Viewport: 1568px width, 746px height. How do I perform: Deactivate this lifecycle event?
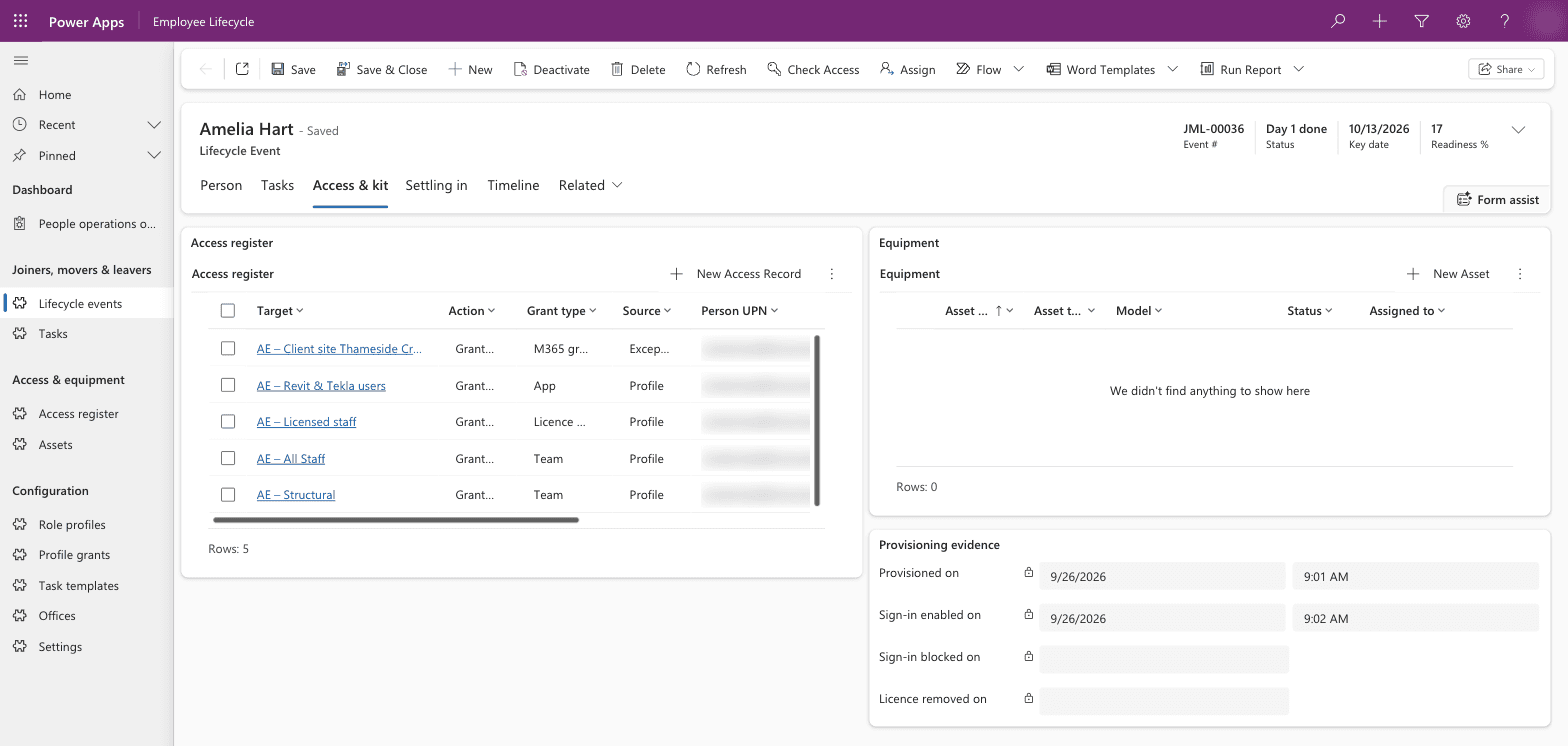pos(551,69)
